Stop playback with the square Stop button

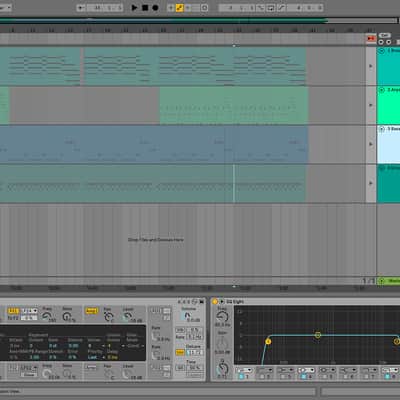pos(145,7)
